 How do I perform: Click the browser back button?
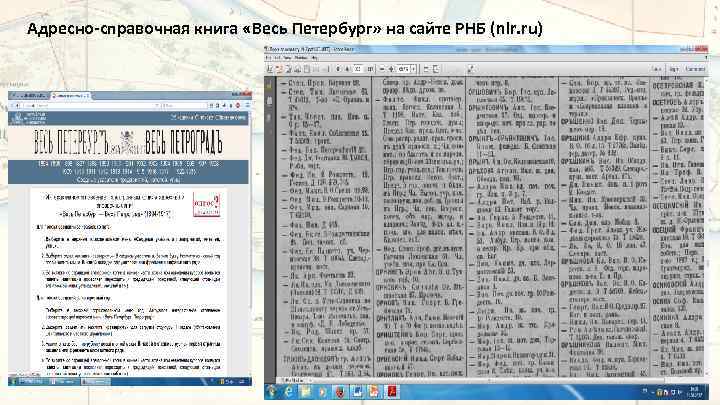pyautogui.click(x=17, y=106)
